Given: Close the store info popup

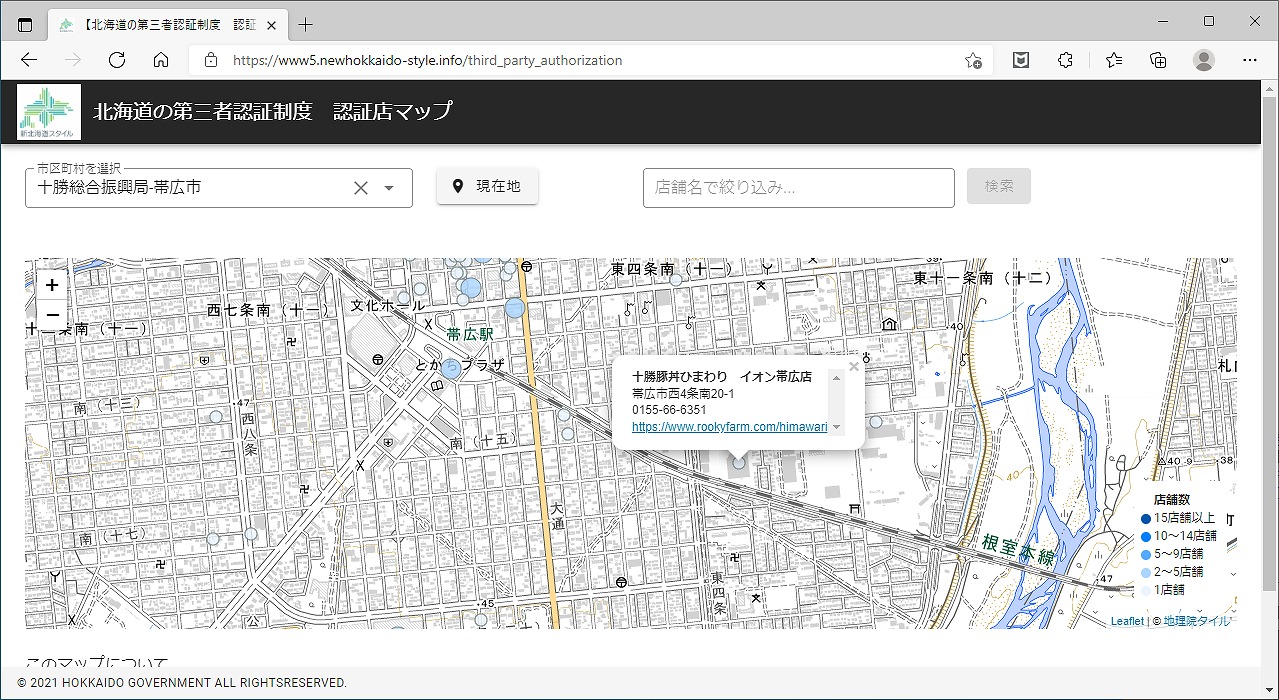Looking at the screenshot, I should (853, 367).
